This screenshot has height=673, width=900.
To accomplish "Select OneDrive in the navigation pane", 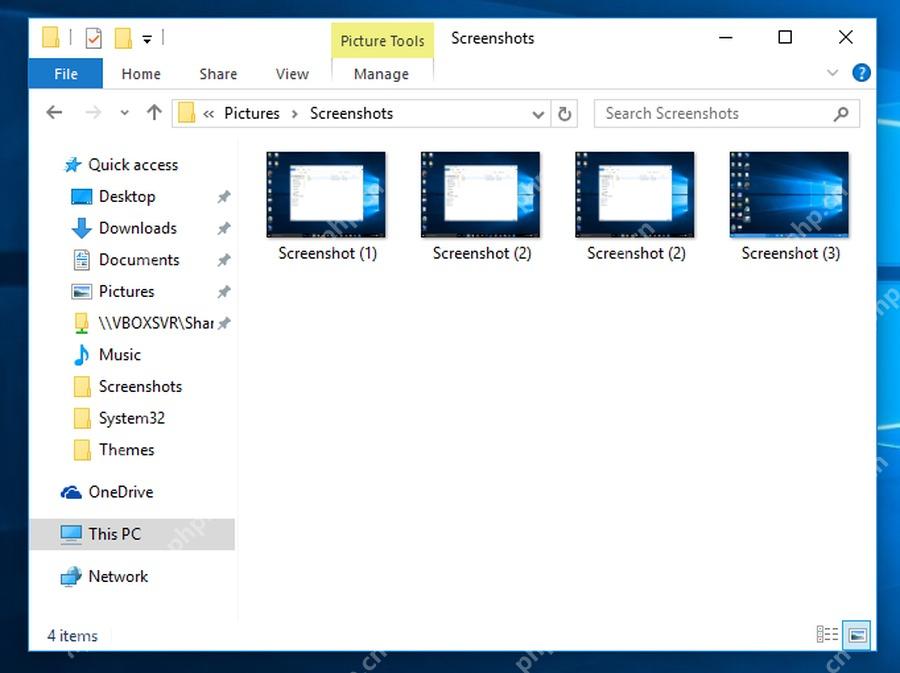I will point(121,492).
